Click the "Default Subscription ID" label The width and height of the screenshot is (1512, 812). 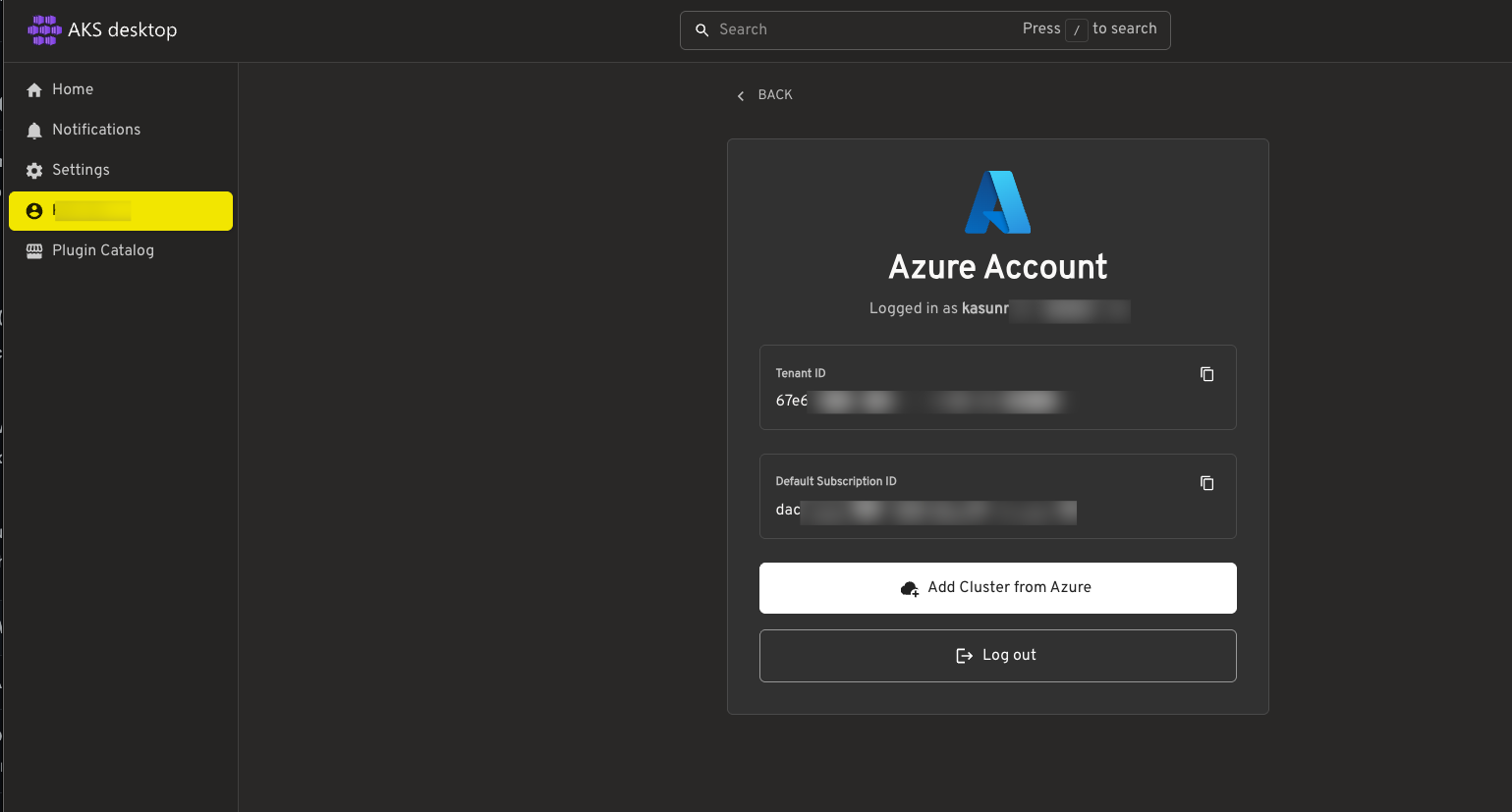click(x=836, y=481)
